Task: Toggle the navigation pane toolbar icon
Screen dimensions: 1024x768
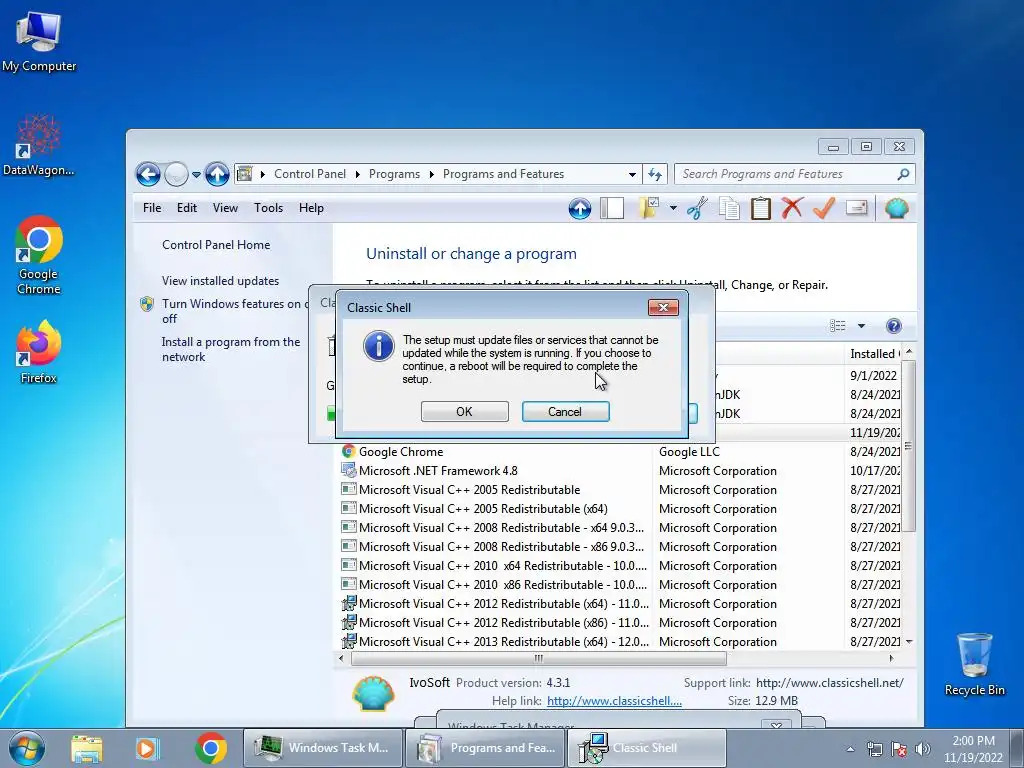Action: [x=612, y=209]
